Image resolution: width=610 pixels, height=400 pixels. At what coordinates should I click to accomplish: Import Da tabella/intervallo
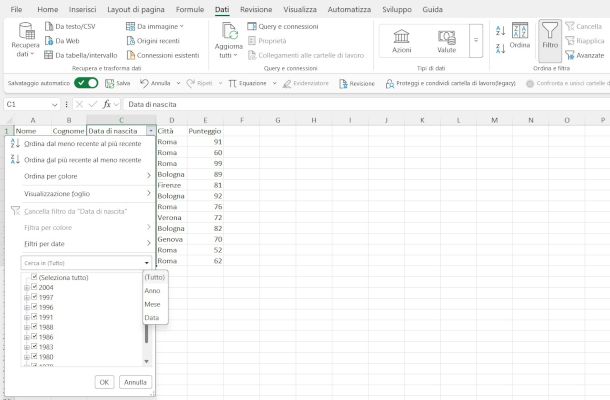pos(81,55)
